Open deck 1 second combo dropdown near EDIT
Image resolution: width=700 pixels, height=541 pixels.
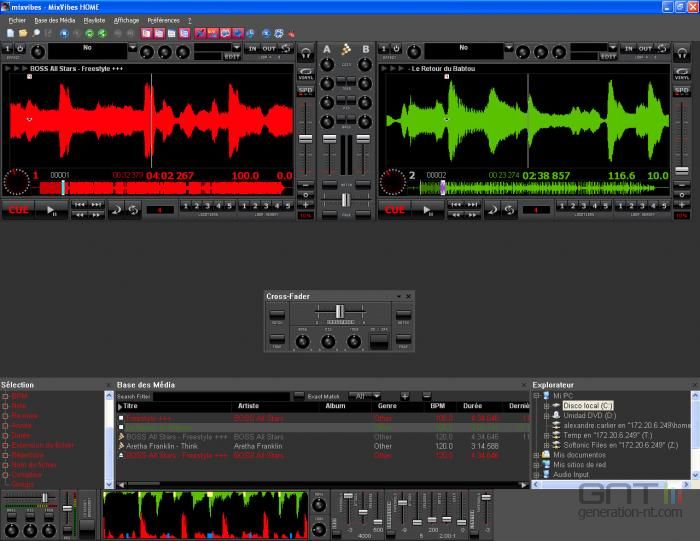[237, 47]
